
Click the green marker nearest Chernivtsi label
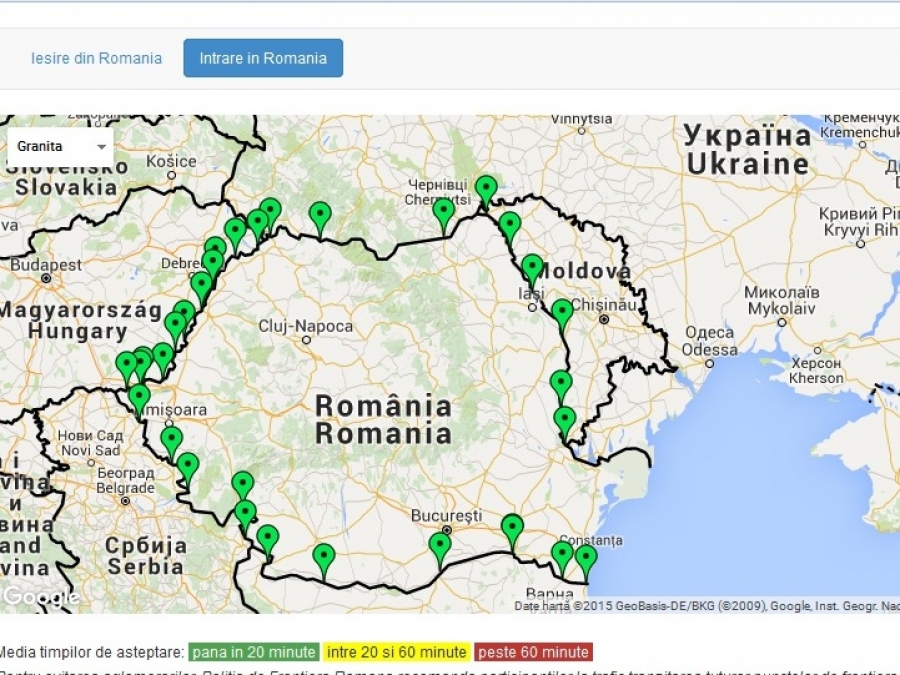443,215
